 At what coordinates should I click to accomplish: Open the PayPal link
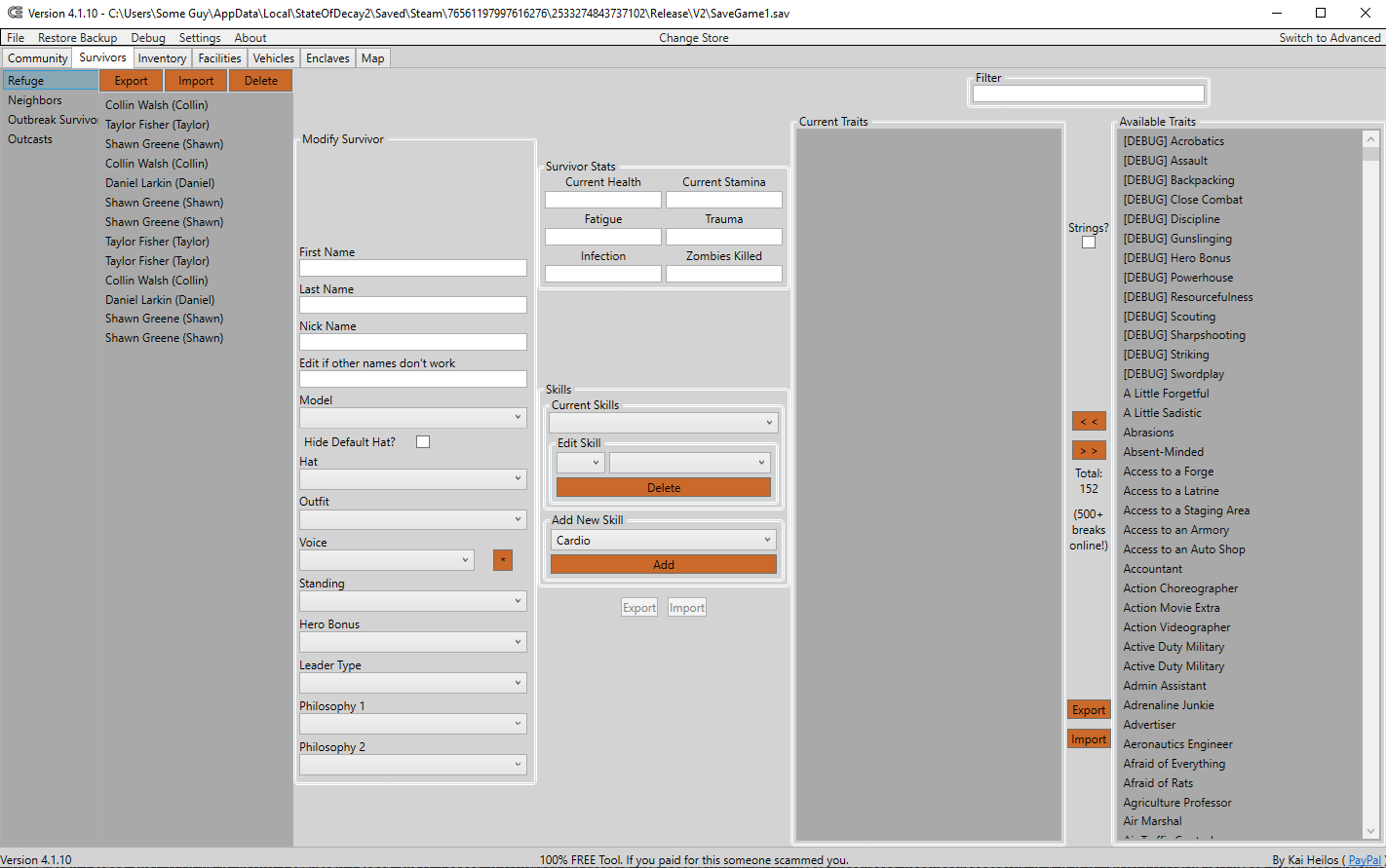pyautogui.click(x=1366, y=860)
